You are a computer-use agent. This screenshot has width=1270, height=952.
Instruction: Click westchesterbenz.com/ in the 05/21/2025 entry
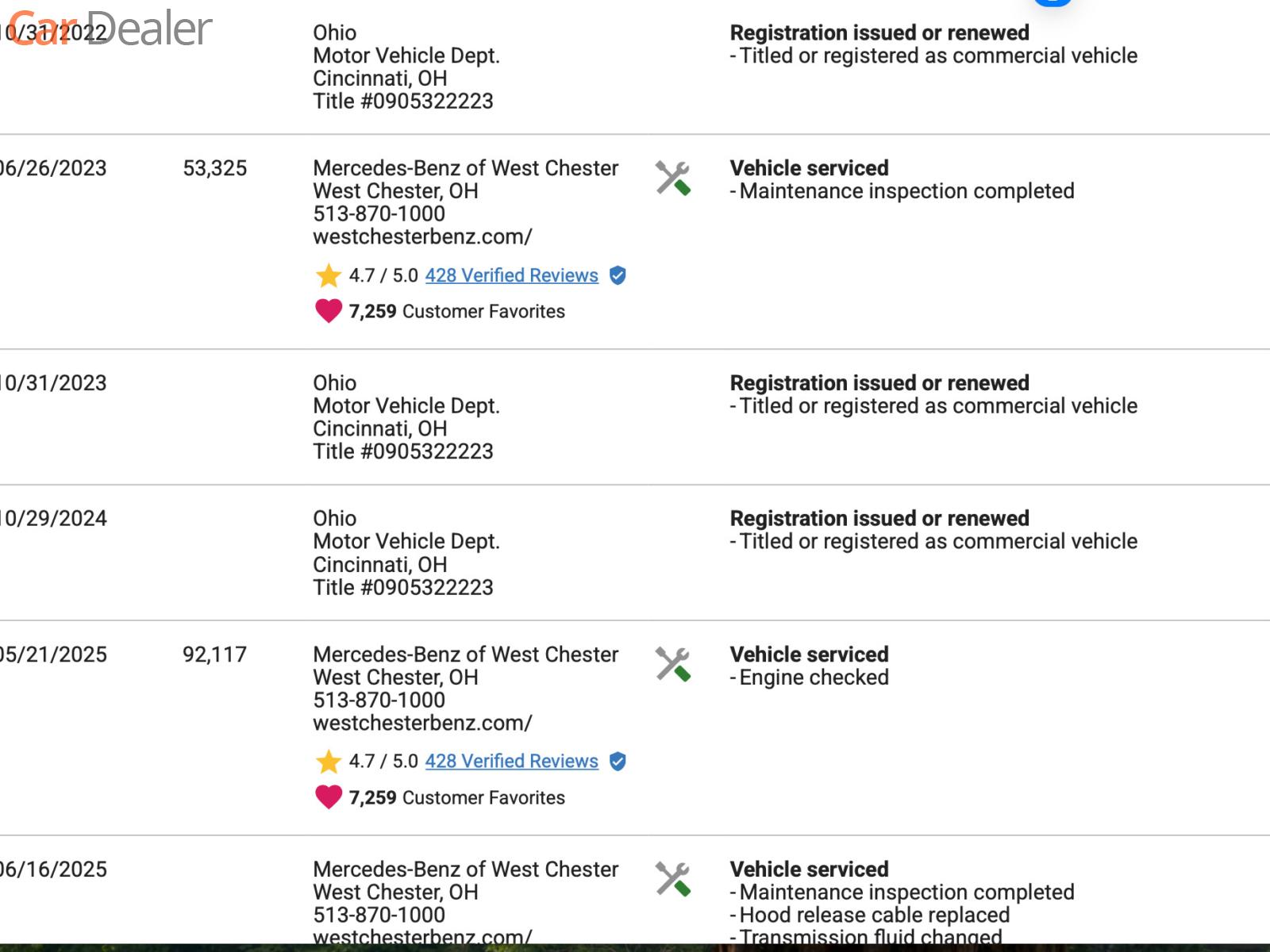tap(422, 723)
